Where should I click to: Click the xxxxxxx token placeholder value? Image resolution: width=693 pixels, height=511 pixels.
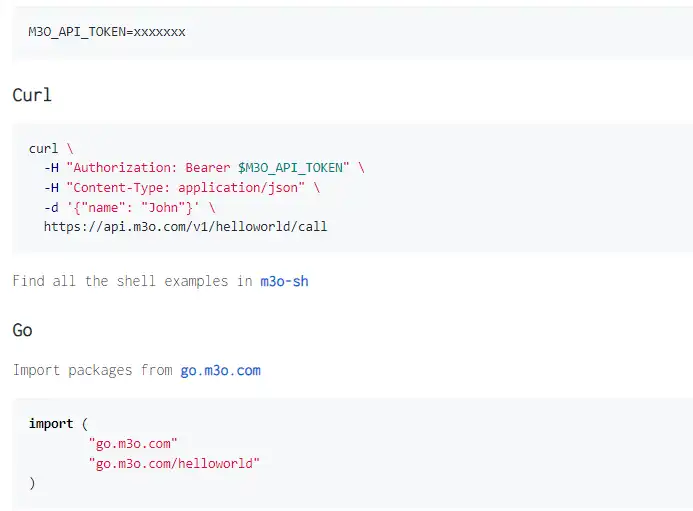click(159, 32)
